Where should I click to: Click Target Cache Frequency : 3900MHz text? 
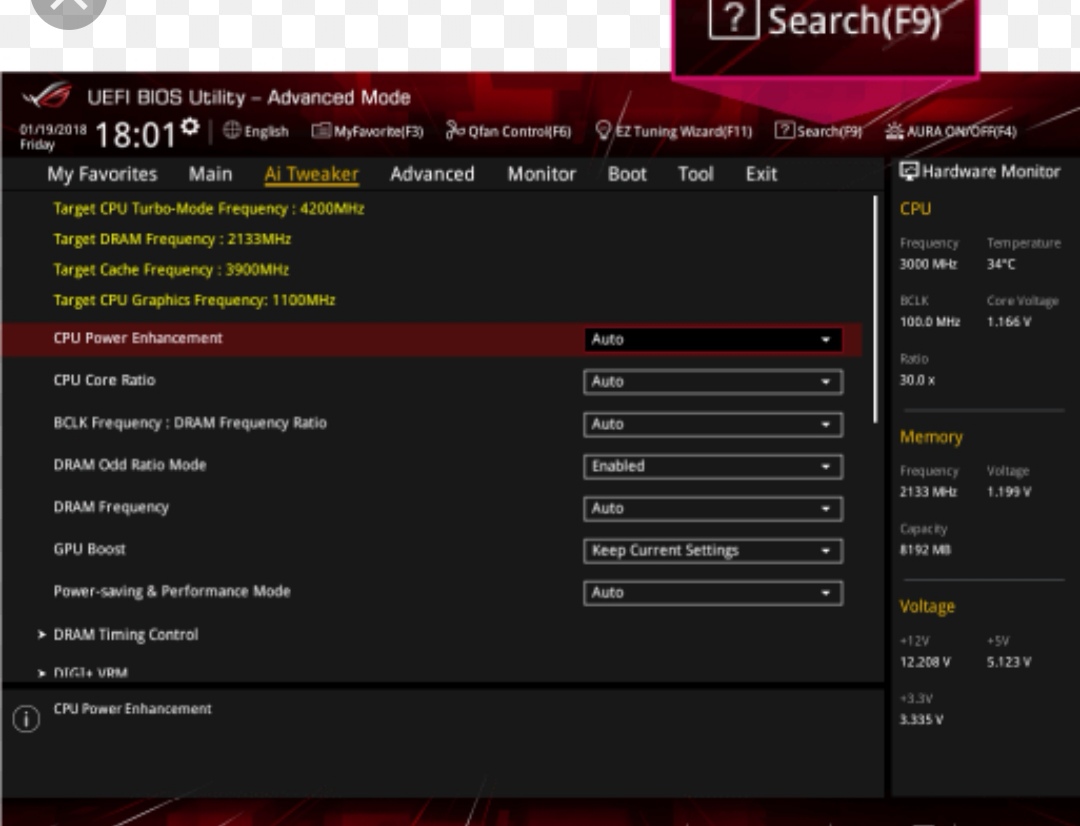[x=171, y=269]
